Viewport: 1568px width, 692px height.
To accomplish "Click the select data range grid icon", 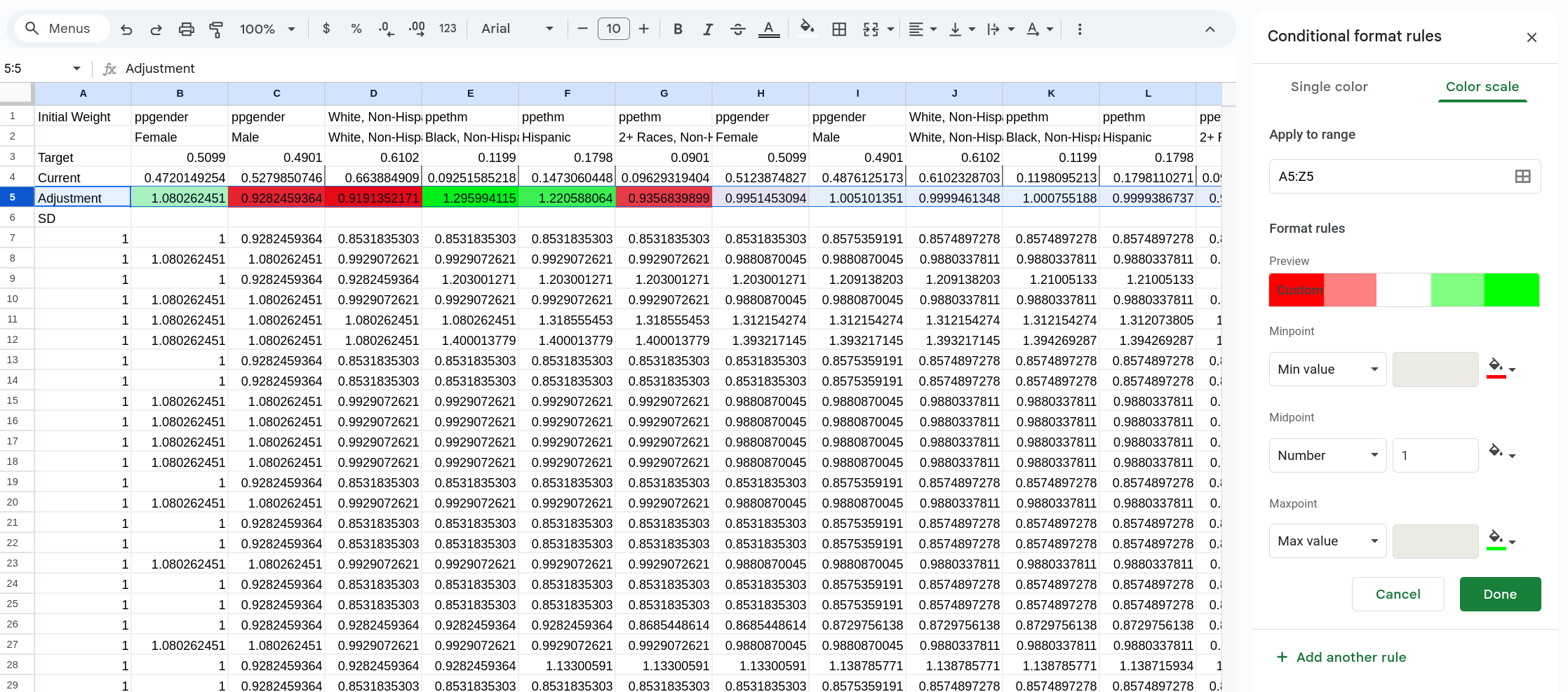I will click(1522, 177).
